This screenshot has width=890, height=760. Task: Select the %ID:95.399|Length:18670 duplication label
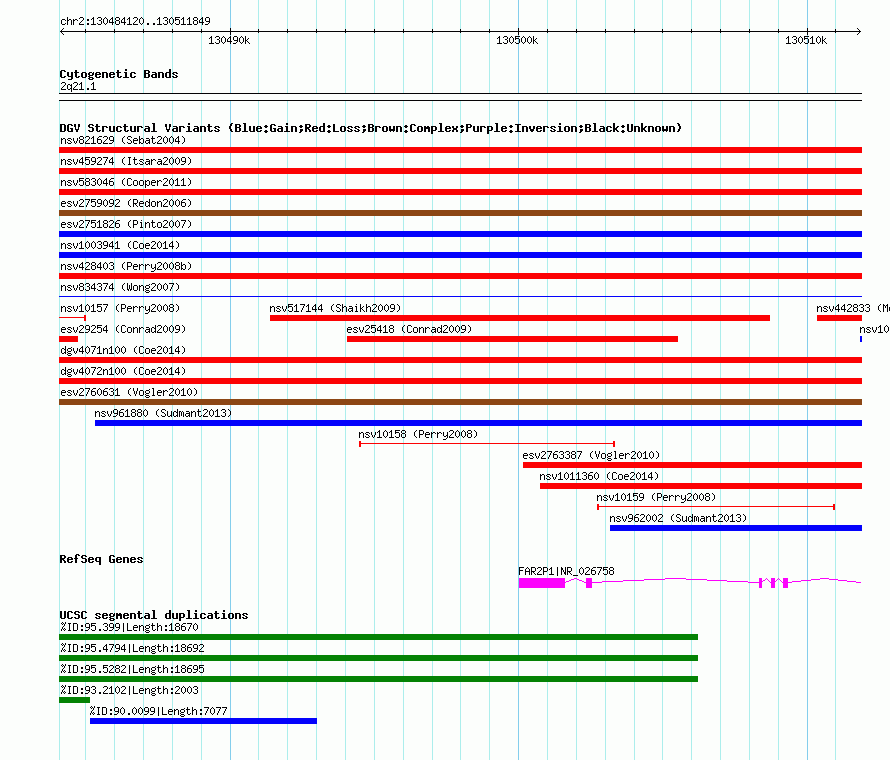129,627
